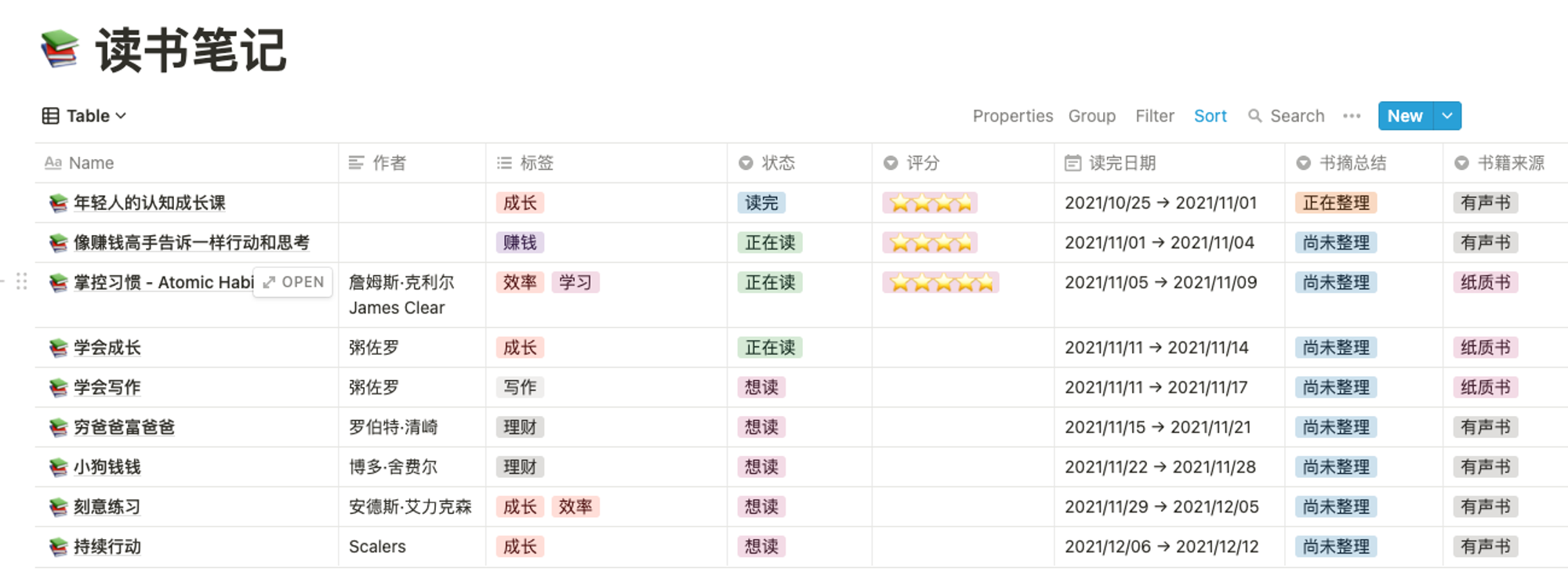This screenshot has width=1568, height=579.
Task: Click the five-star rating tag of 掌控习惯
Action: tap(941, 282)
